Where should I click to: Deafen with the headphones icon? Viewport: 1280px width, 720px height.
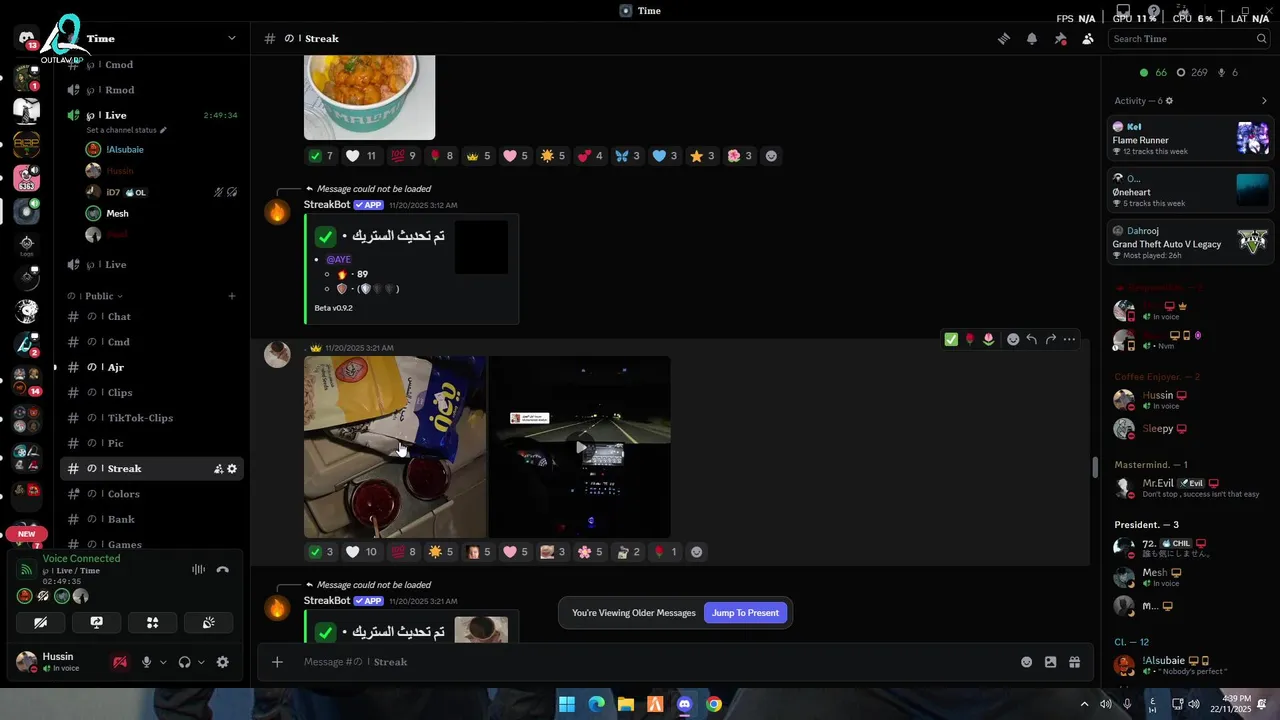click(184, 662)
